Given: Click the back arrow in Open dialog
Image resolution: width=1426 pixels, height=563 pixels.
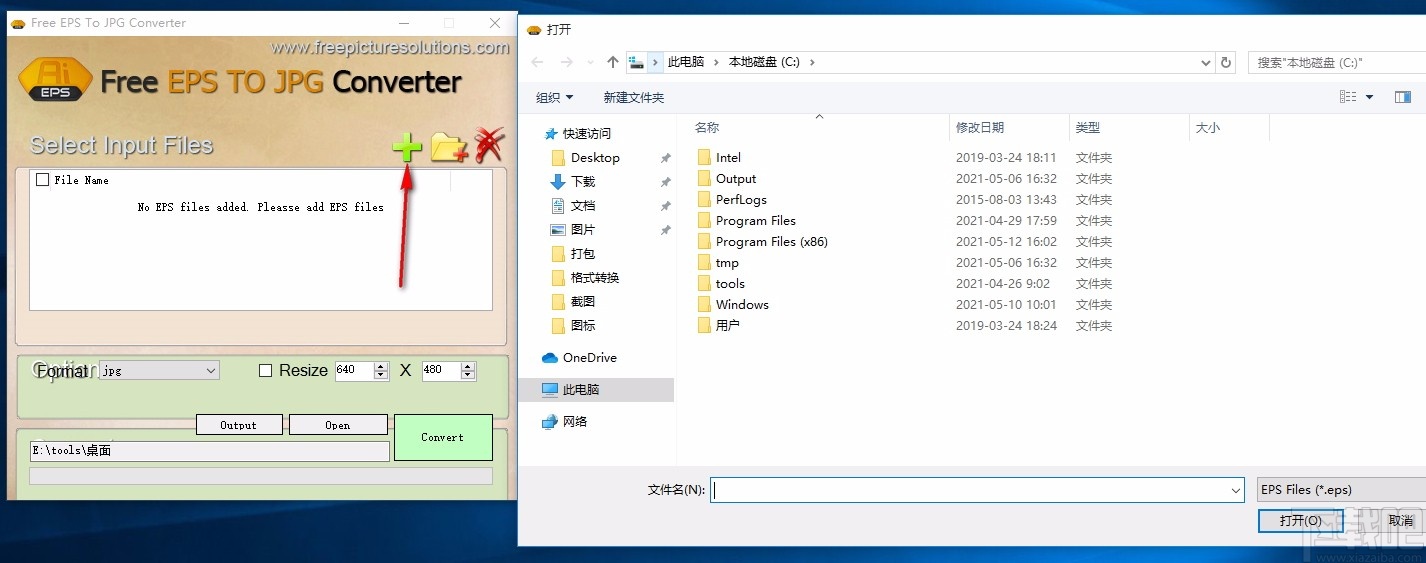Looking at the screenshot, I should pyautogui.click(x=537, y=62).
